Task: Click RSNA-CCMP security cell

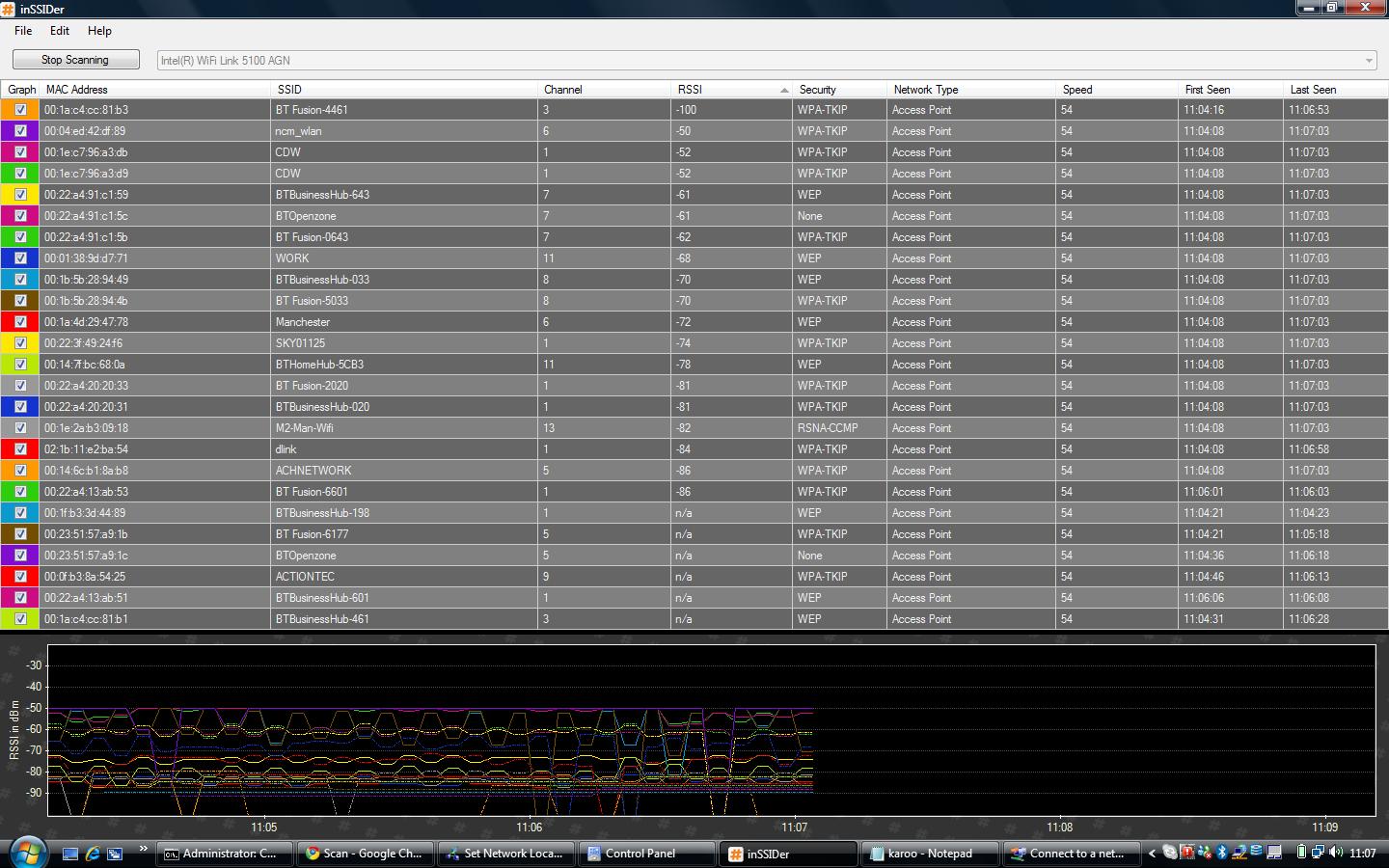Action: pyautogui.click(x=840, y=428)
